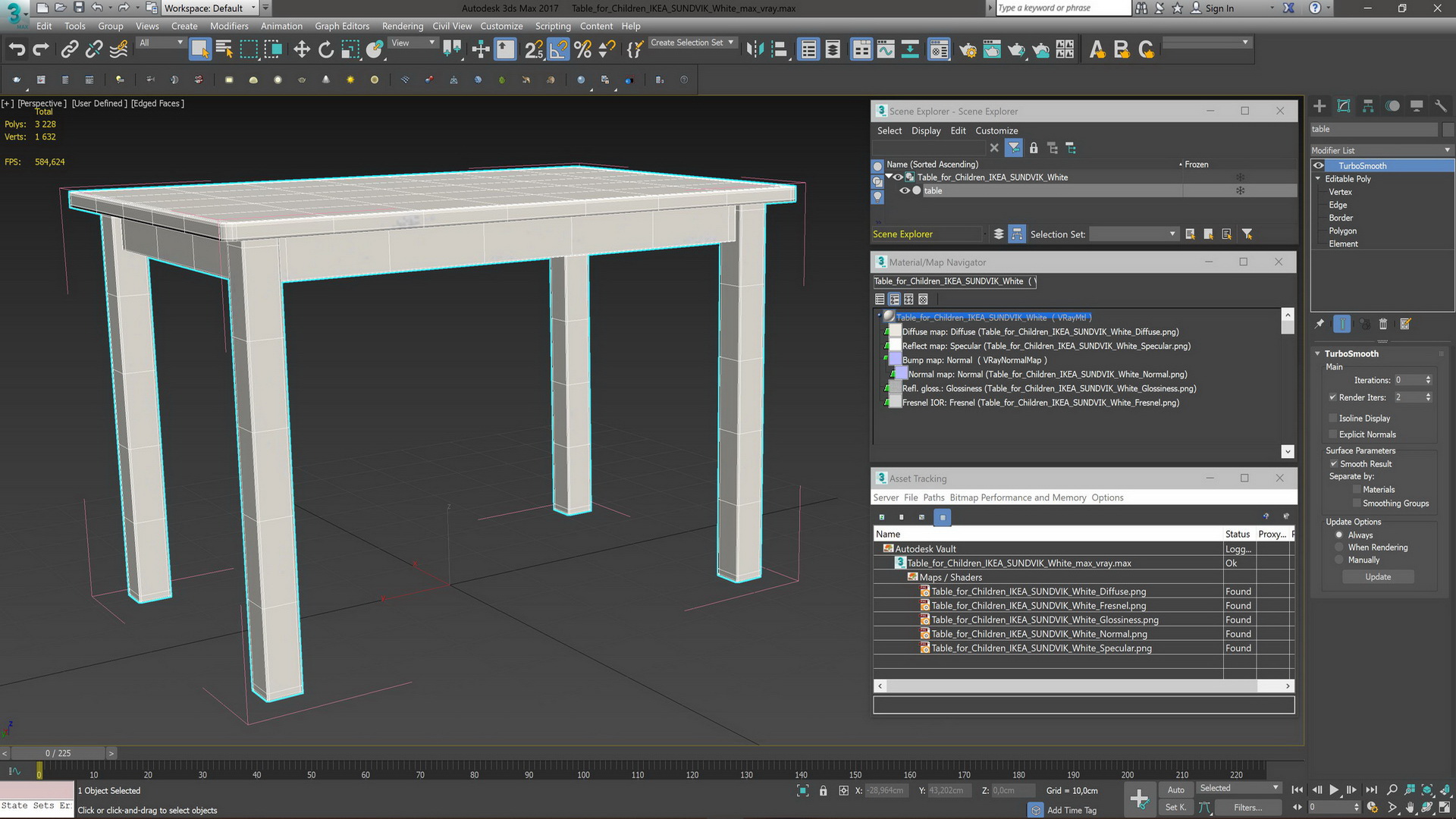
Task: Open Curve Editor from toolbar
Action: tap(886, 50)
